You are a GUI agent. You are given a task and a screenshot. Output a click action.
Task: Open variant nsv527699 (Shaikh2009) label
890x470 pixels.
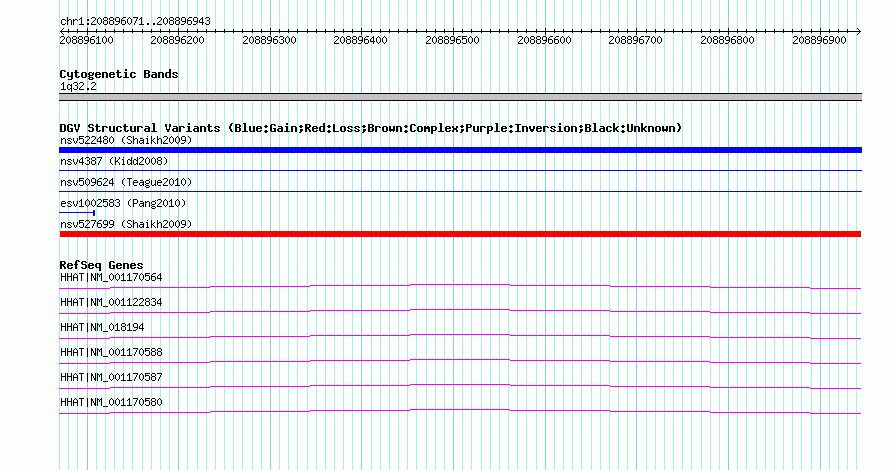click(x=126, y=224)
